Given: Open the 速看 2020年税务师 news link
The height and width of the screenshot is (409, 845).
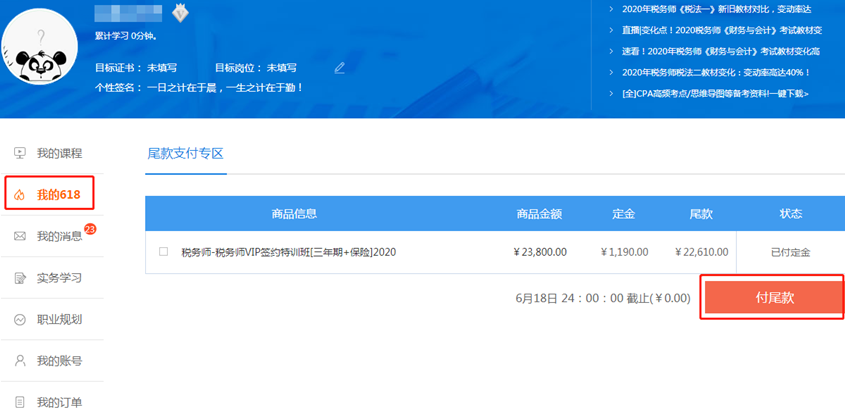Looking at the screenshot, I should pyautogui.click(x=714, y=51).
